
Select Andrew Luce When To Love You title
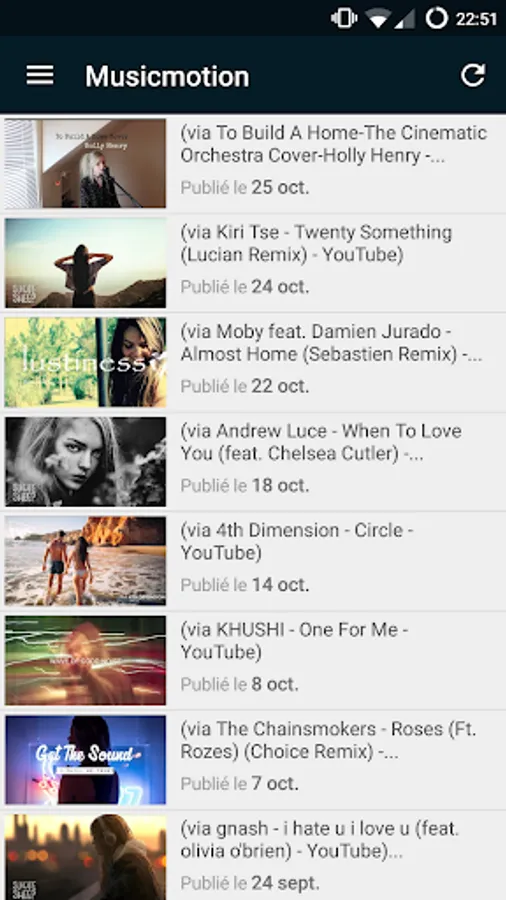[x=321, y=442]
